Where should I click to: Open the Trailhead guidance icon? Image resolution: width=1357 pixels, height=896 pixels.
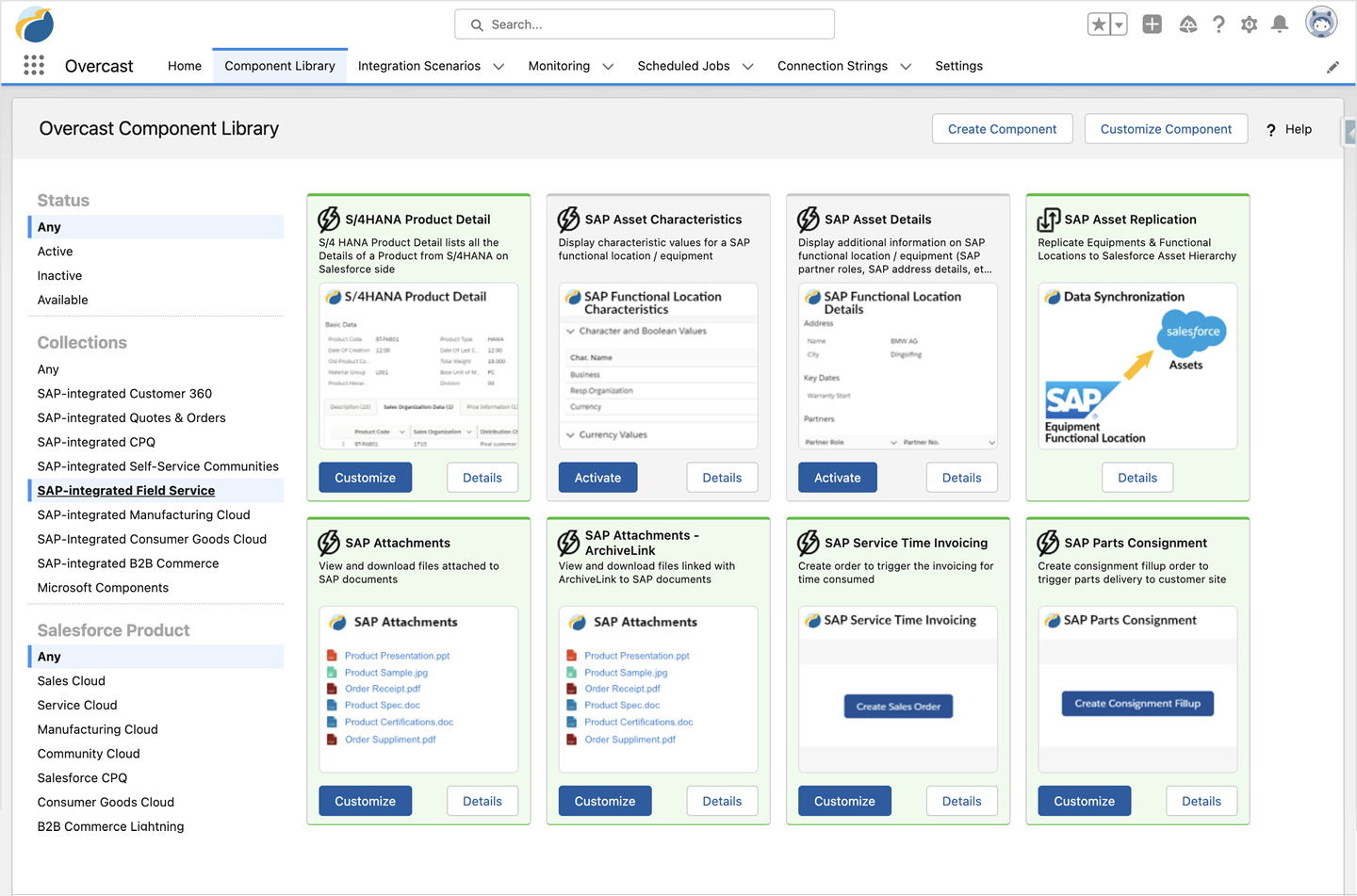(x=1187, y=24)
